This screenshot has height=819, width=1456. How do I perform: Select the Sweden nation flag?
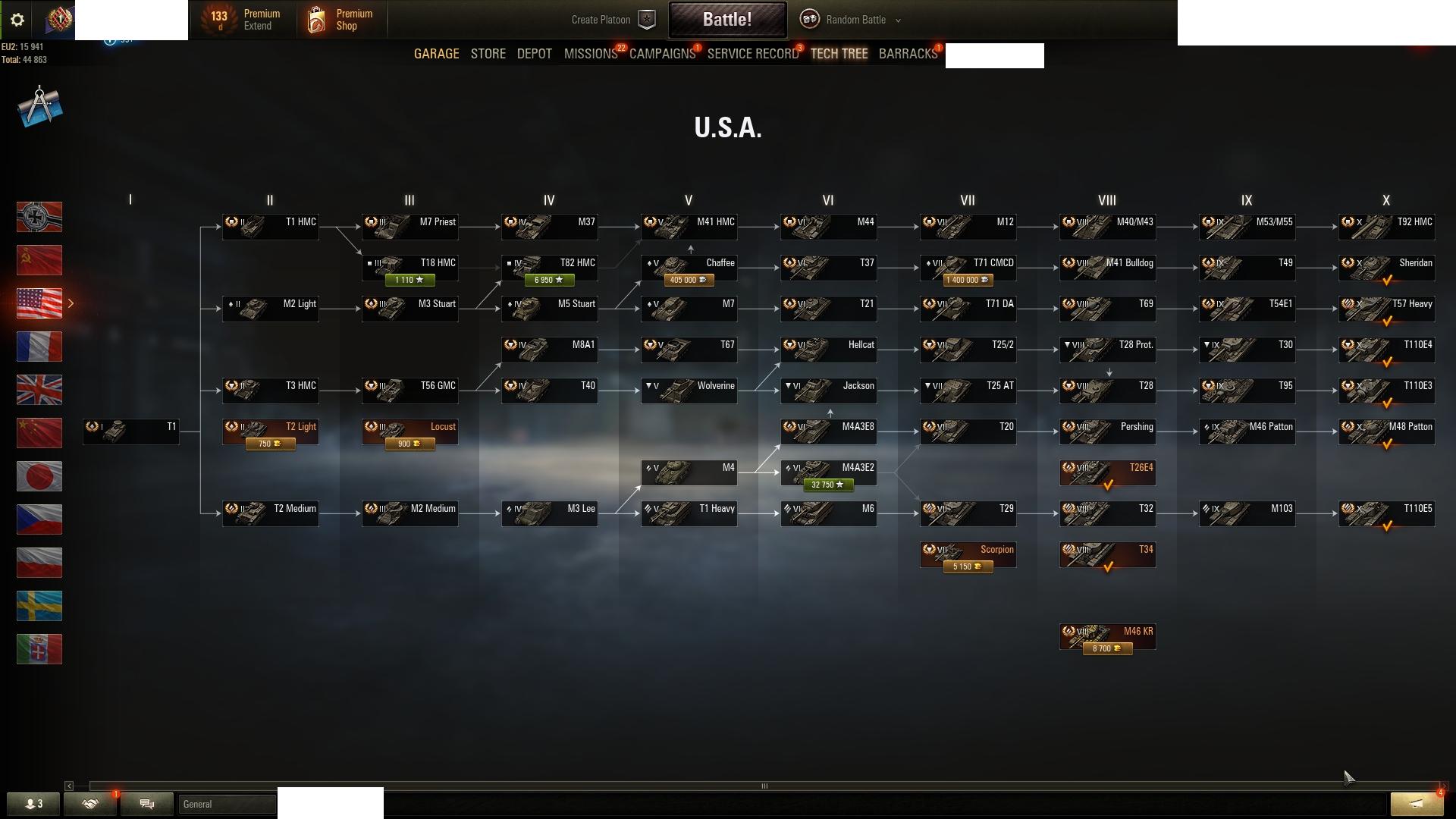pos(39,606)
